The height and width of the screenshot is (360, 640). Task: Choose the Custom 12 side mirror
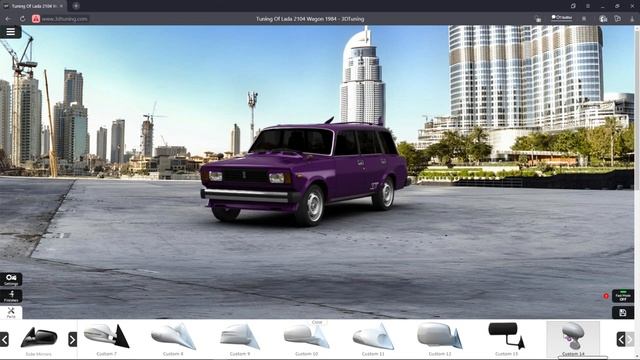(x=440, y=339)
